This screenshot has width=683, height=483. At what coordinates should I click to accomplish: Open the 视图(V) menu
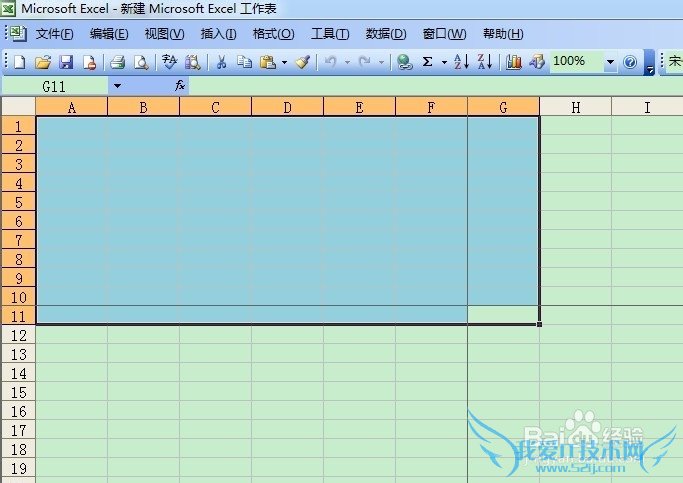click(164, 34)
